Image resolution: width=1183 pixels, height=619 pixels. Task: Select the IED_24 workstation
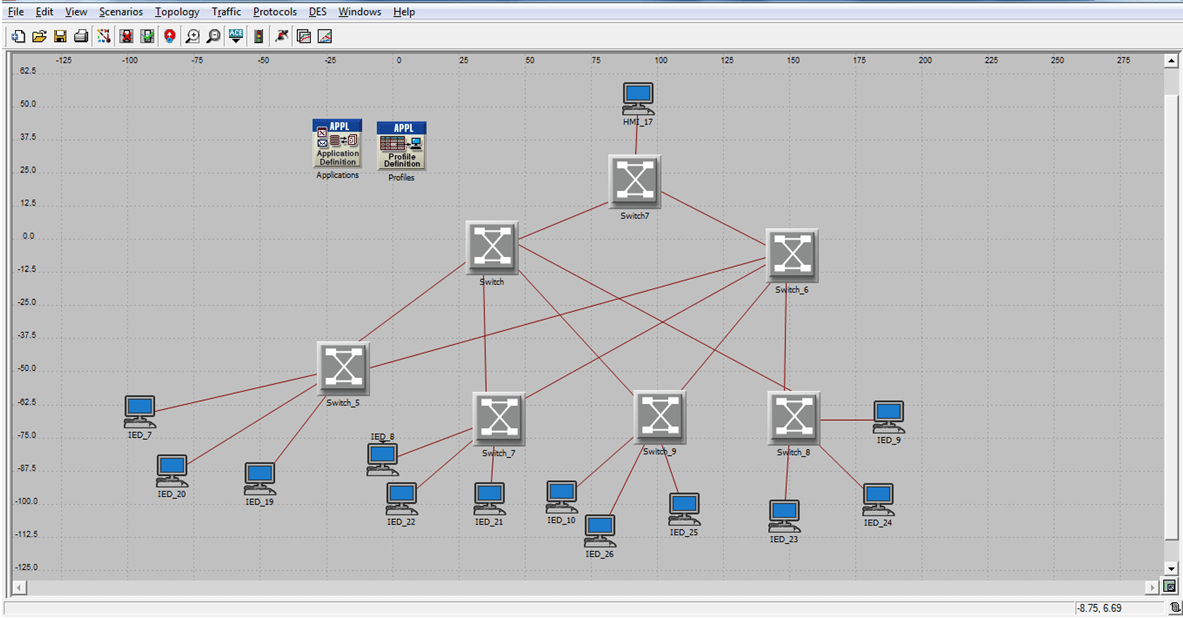(x=878, y=500)
